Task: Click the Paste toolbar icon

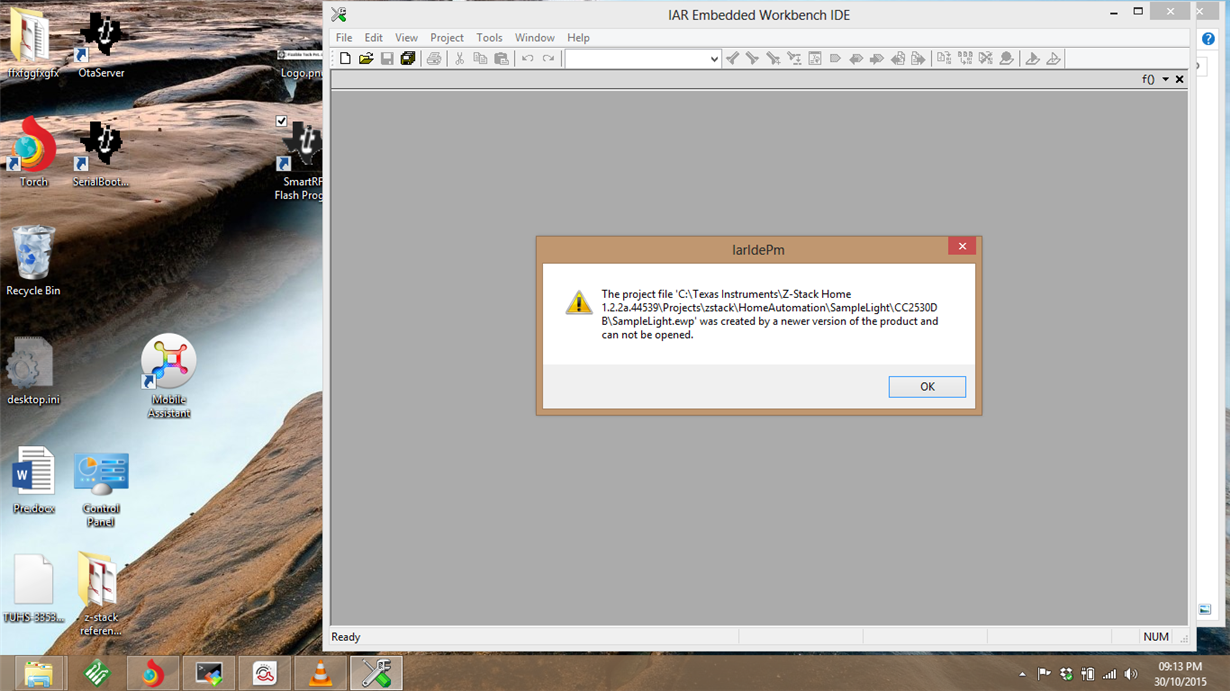Action: point(502,59)
